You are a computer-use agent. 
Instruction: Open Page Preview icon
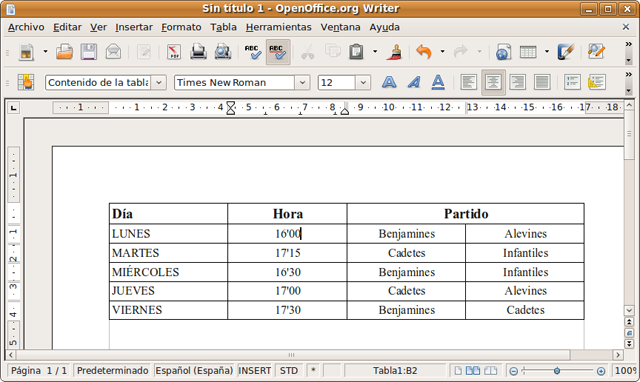coord(223,52)
